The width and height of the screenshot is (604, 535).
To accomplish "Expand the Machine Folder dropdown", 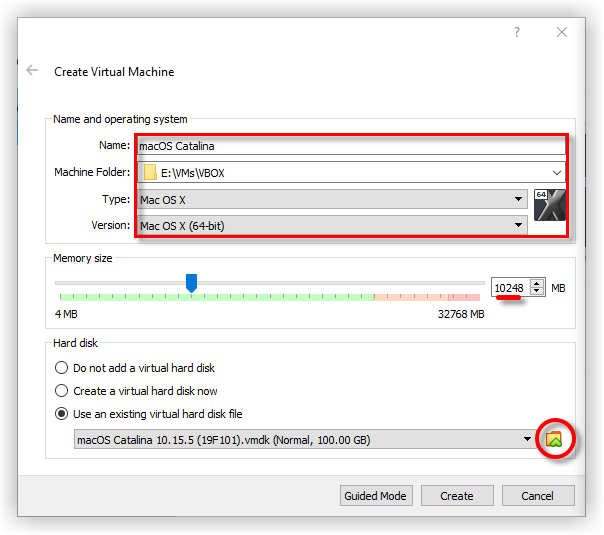I will [x=556, y=173].
